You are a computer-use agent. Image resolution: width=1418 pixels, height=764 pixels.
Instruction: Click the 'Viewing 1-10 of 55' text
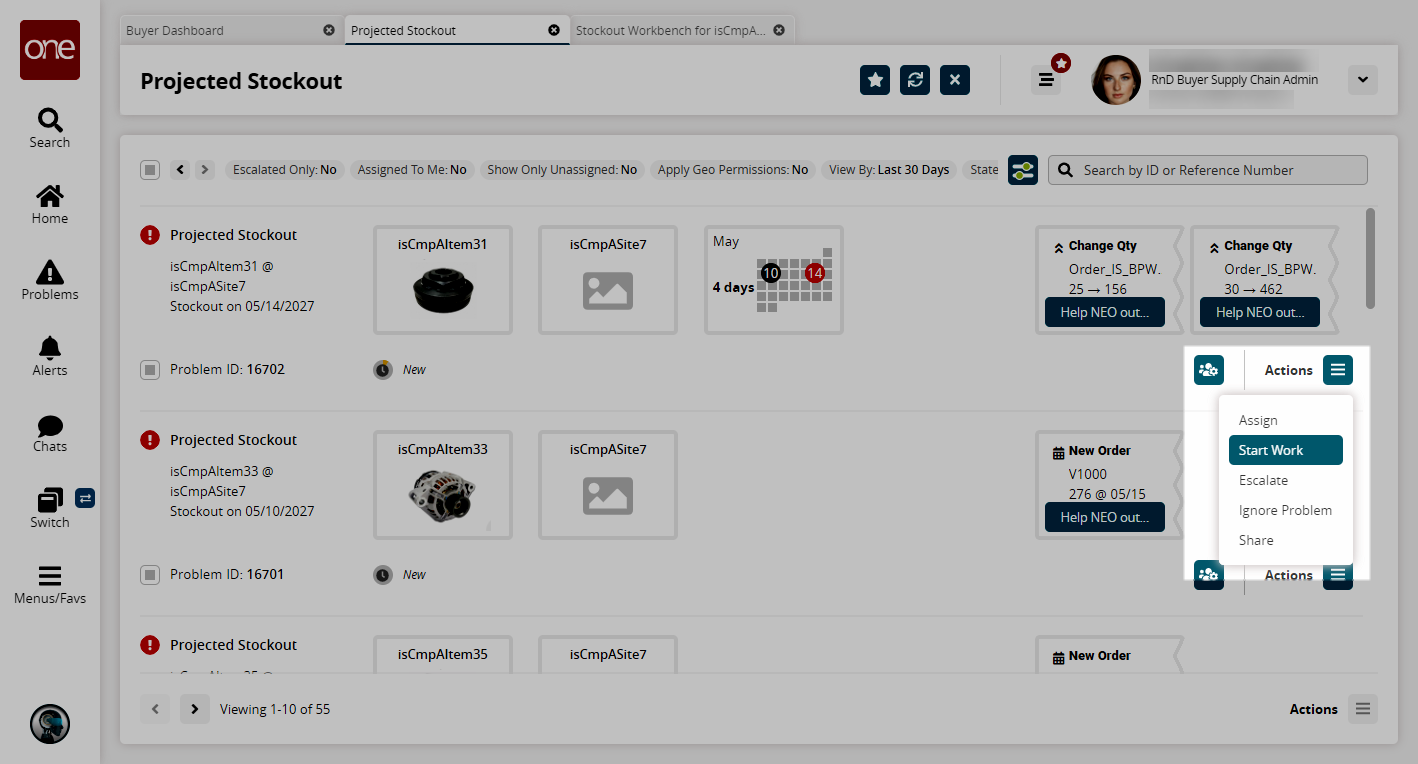point(275,709)
